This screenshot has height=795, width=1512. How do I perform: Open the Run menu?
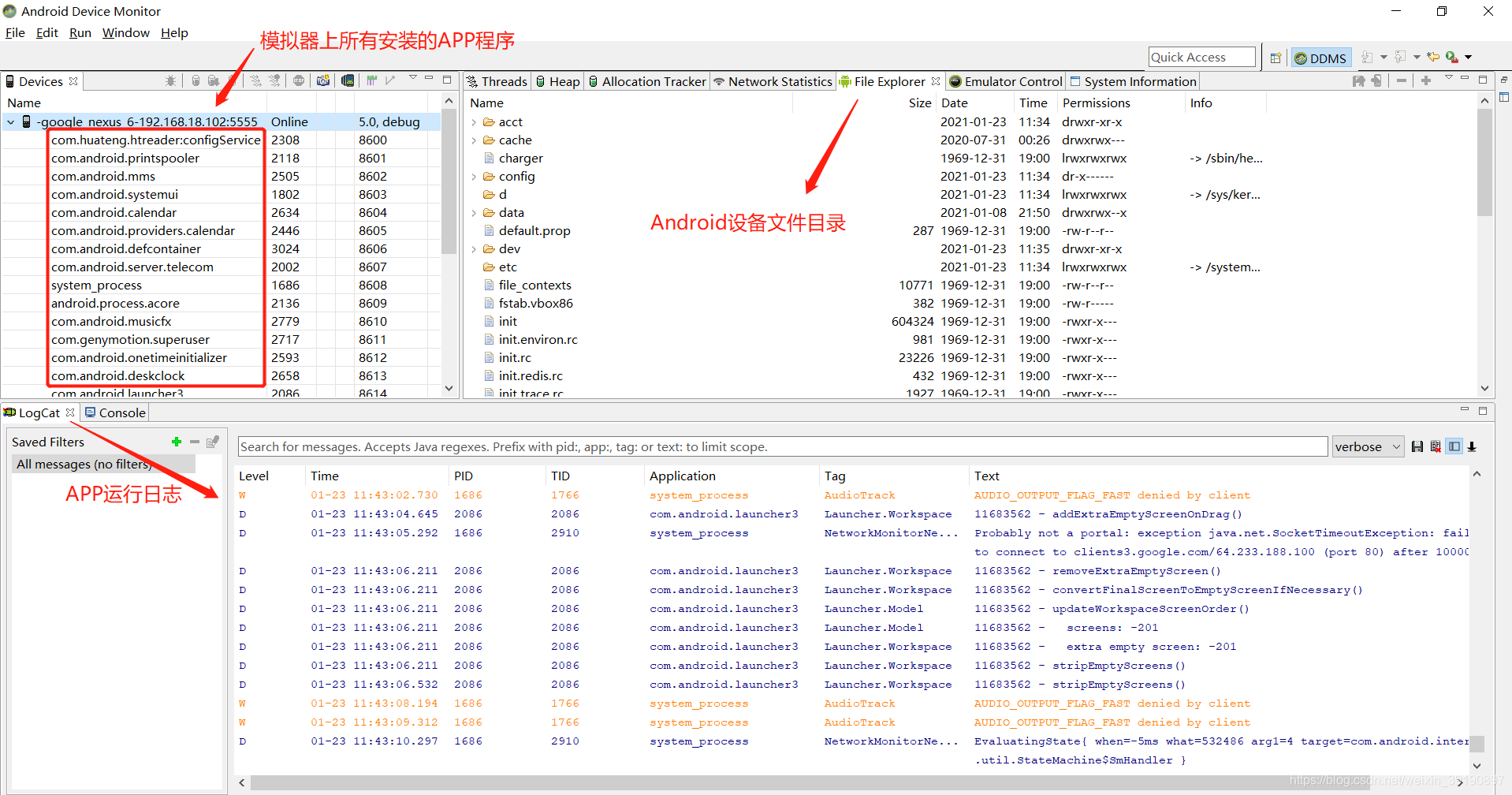tap(80, 32)
